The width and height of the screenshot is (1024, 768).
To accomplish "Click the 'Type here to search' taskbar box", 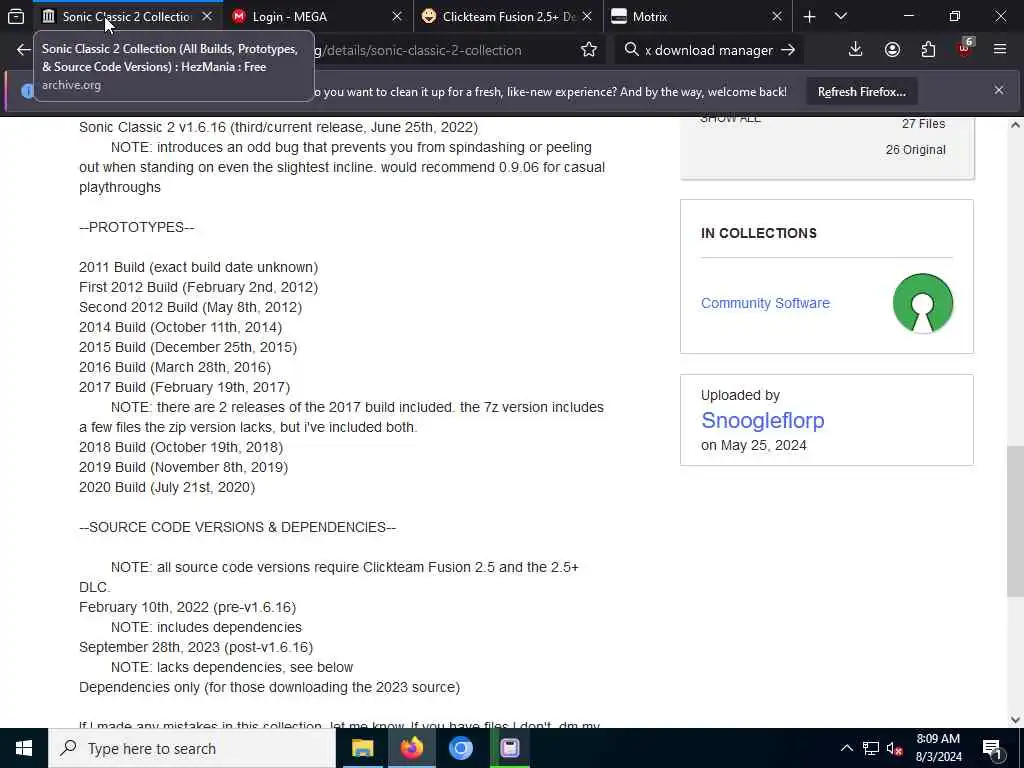I will pyautogui.click(x=192, y=748).
